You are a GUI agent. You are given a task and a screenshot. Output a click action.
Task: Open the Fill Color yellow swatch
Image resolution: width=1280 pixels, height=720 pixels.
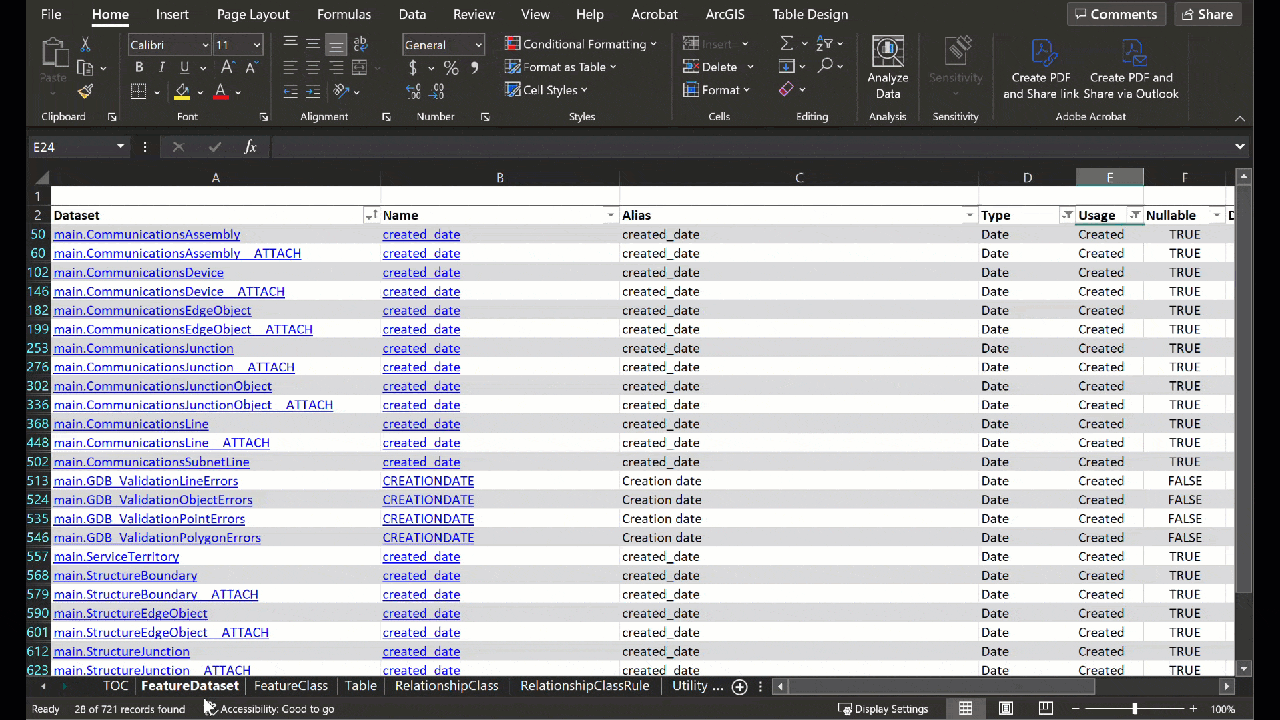coord(182,91)
